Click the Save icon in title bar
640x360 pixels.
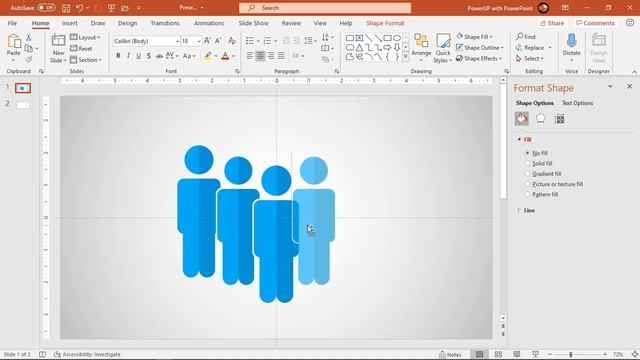coord(66,8)
